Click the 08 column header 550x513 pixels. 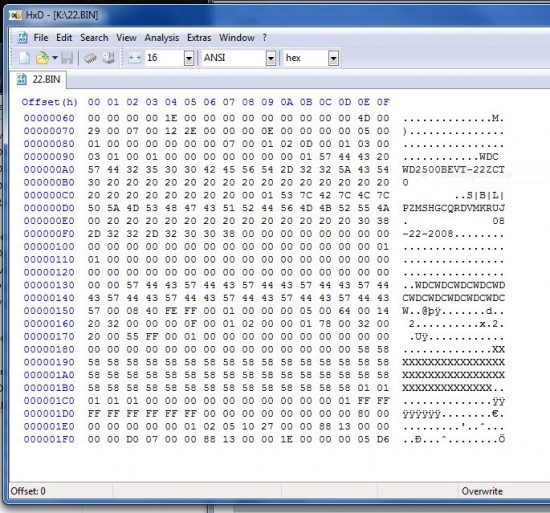(248, 102)
